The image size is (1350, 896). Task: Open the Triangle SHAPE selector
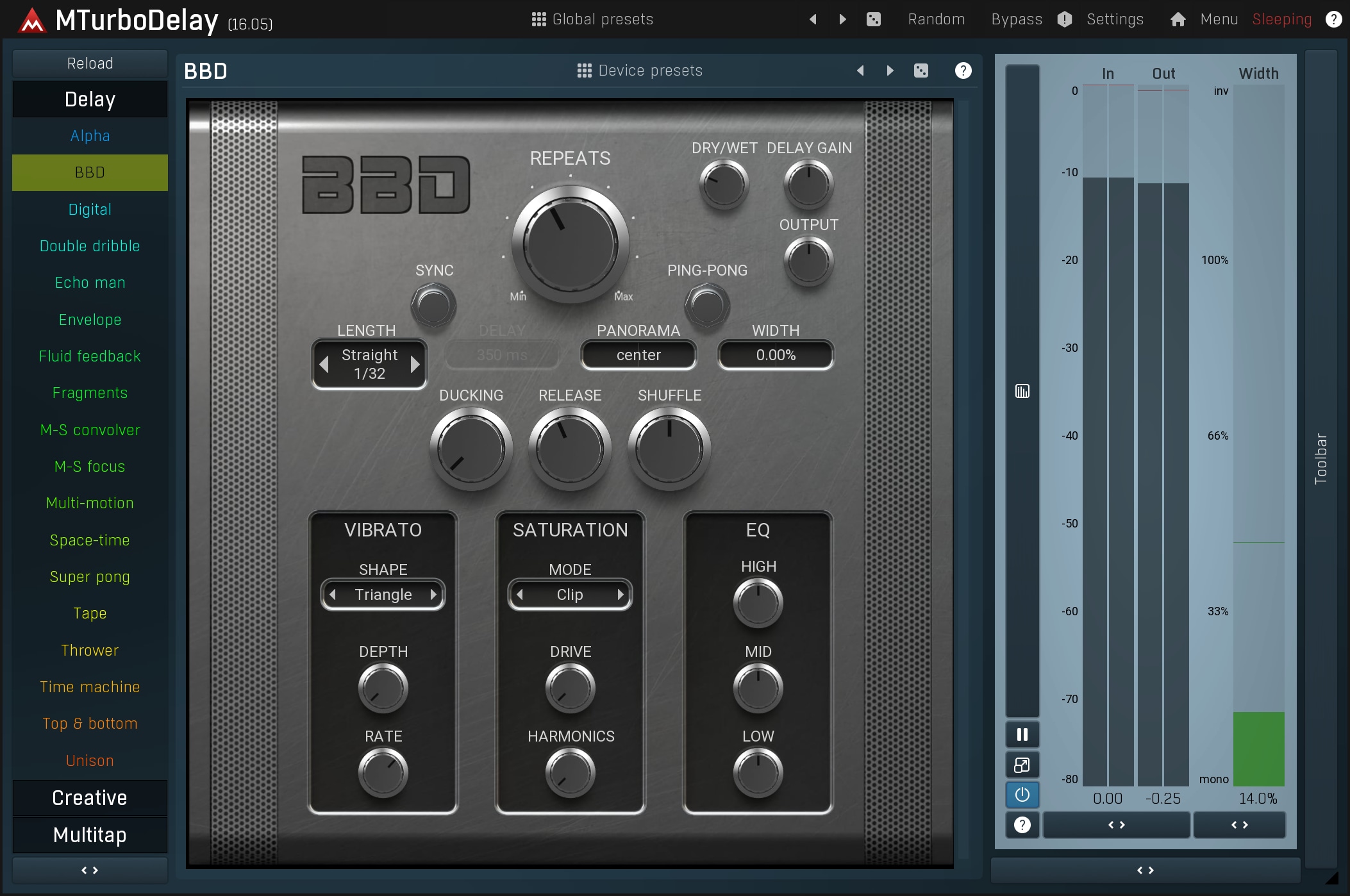383,595
